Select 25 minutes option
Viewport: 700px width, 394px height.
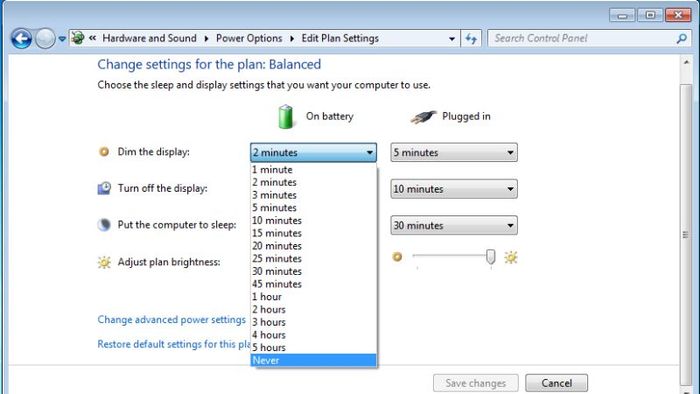pyautogui.click(x=313, y=258)
